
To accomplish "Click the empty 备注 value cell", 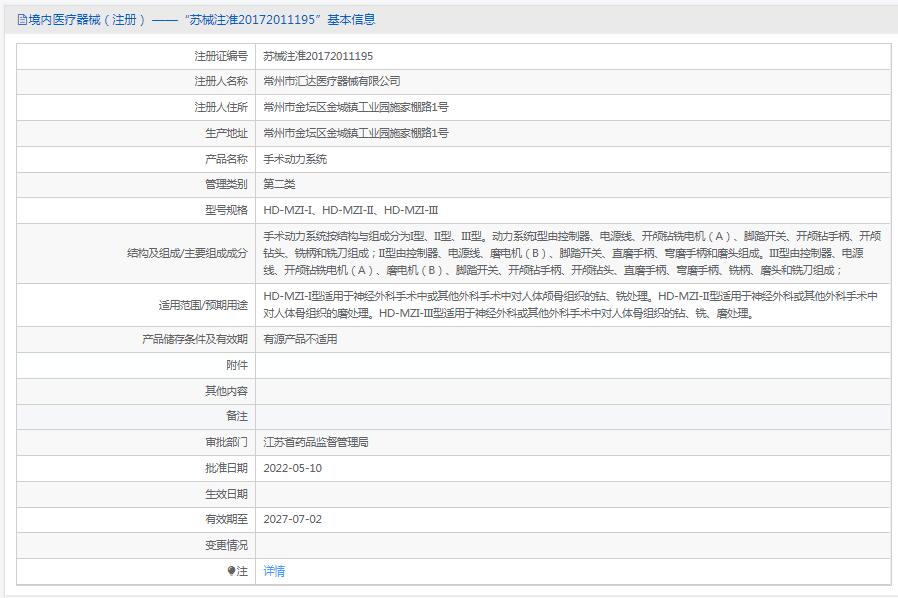I will click(570, 416).
